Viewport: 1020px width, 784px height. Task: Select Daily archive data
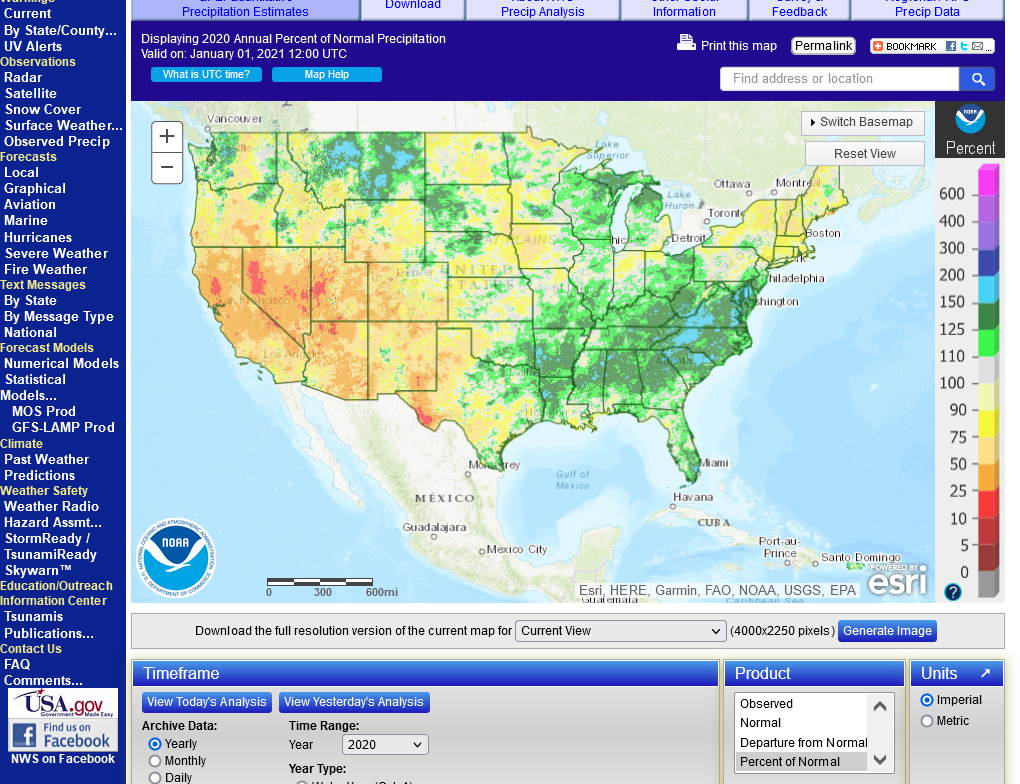(155, 777)
